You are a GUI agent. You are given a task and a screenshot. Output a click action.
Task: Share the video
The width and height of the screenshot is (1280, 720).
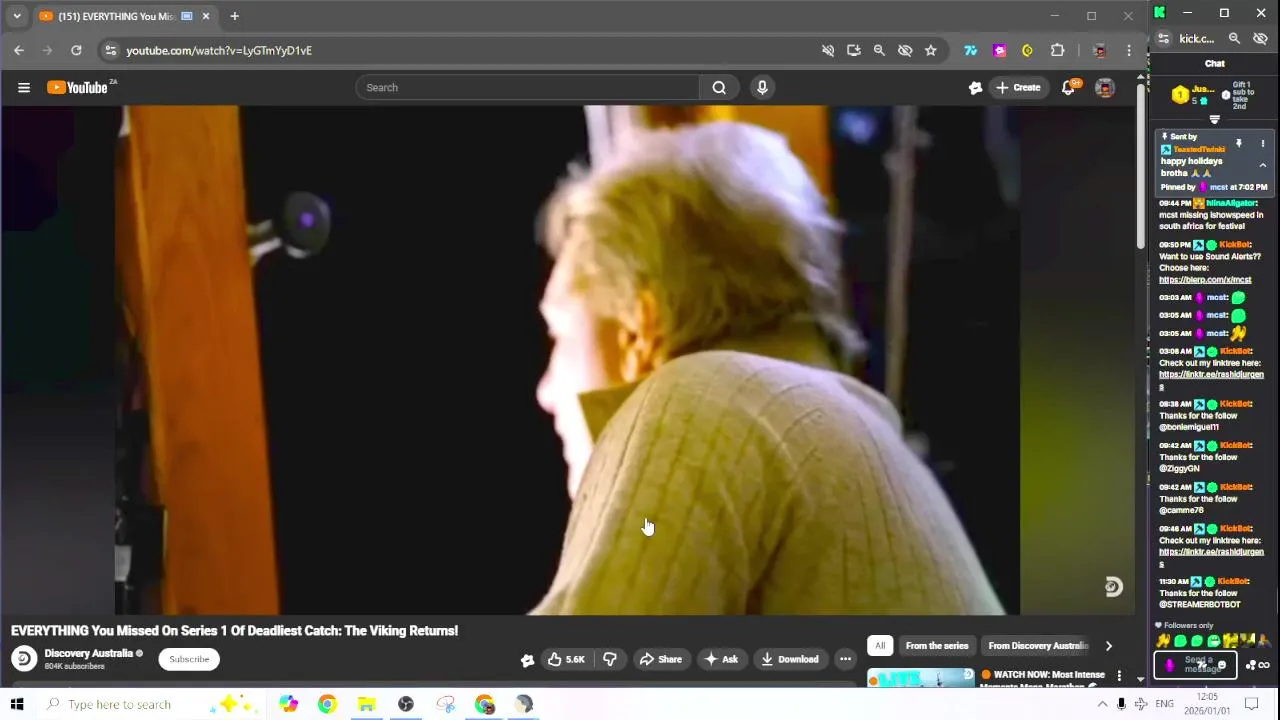pos(660,659)
